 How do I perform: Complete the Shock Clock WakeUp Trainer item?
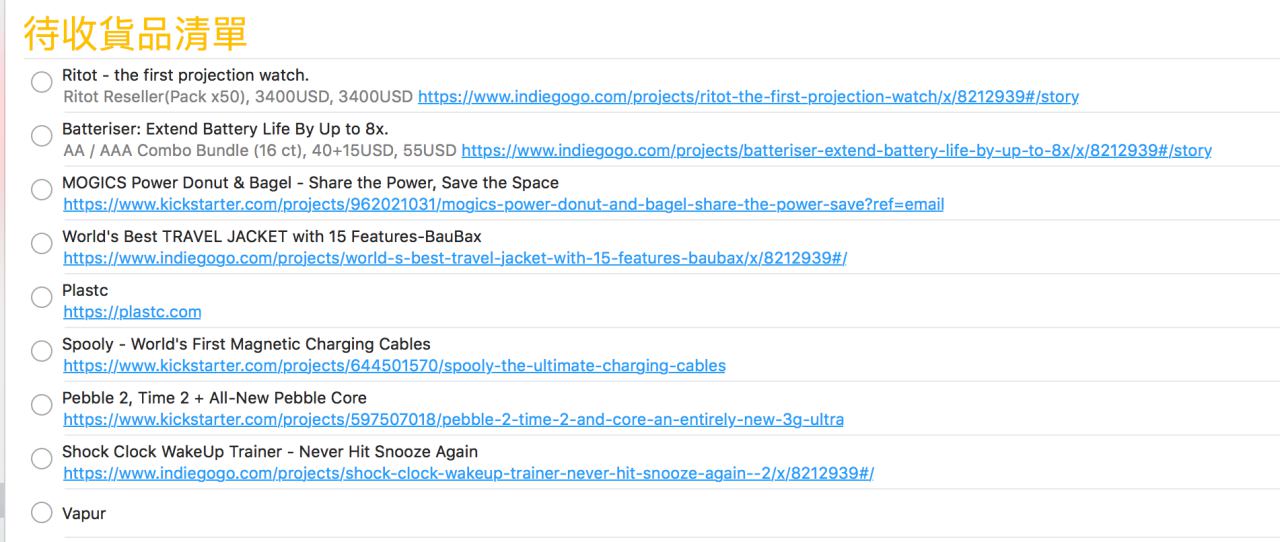point(42,459)
